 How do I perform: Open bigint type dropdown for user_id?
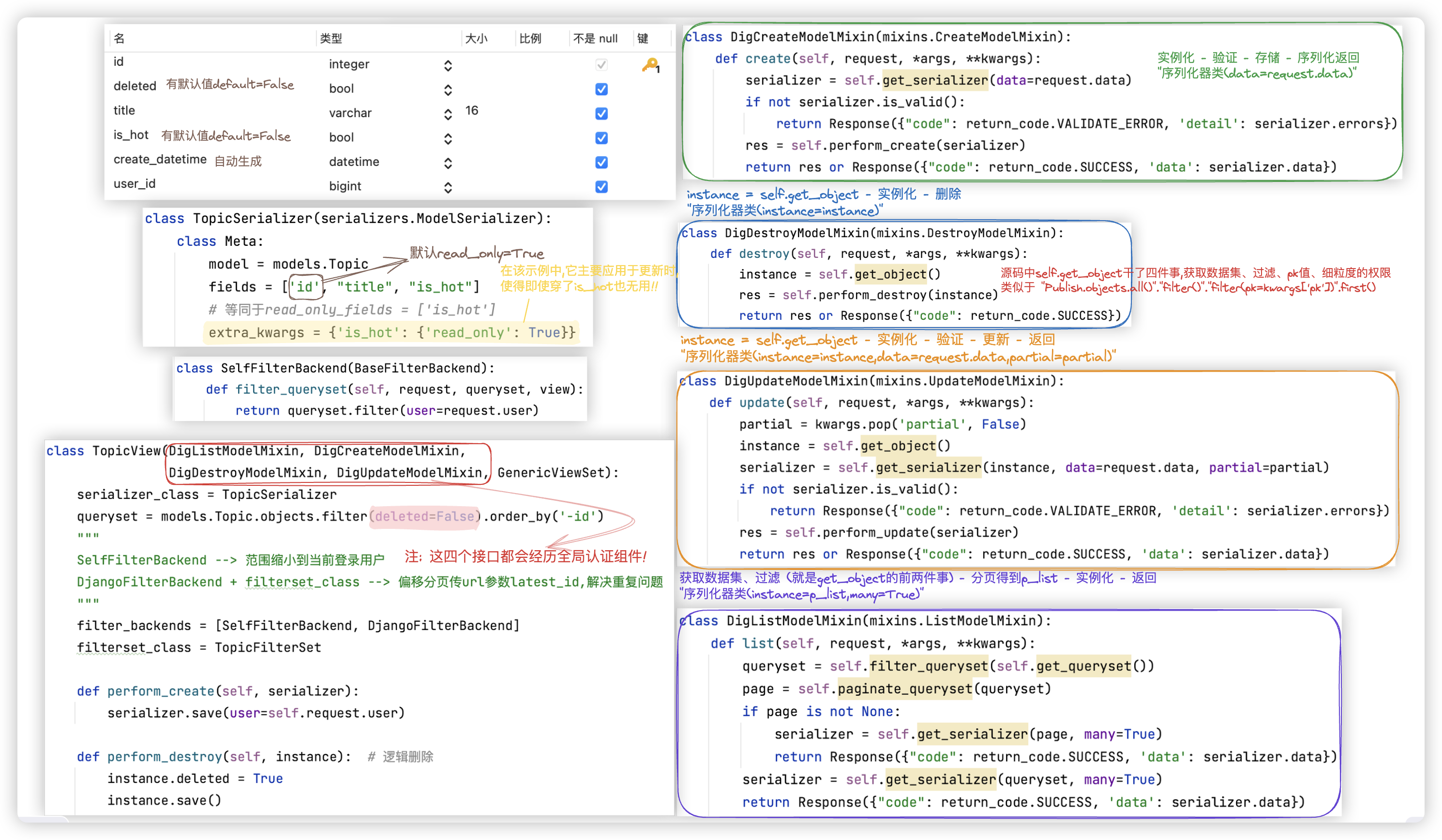coord(448,188)
